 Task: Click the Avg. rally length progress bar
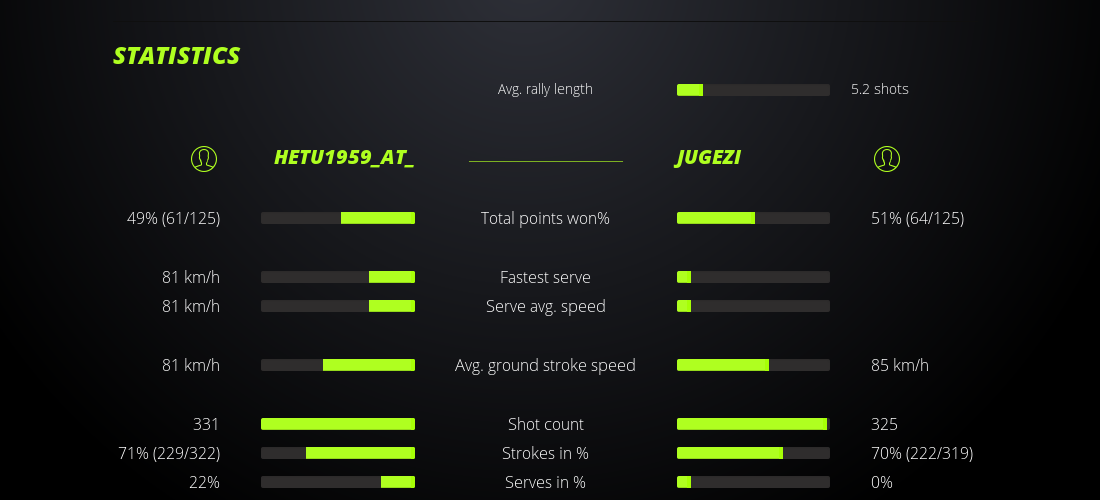coord(753,90)
